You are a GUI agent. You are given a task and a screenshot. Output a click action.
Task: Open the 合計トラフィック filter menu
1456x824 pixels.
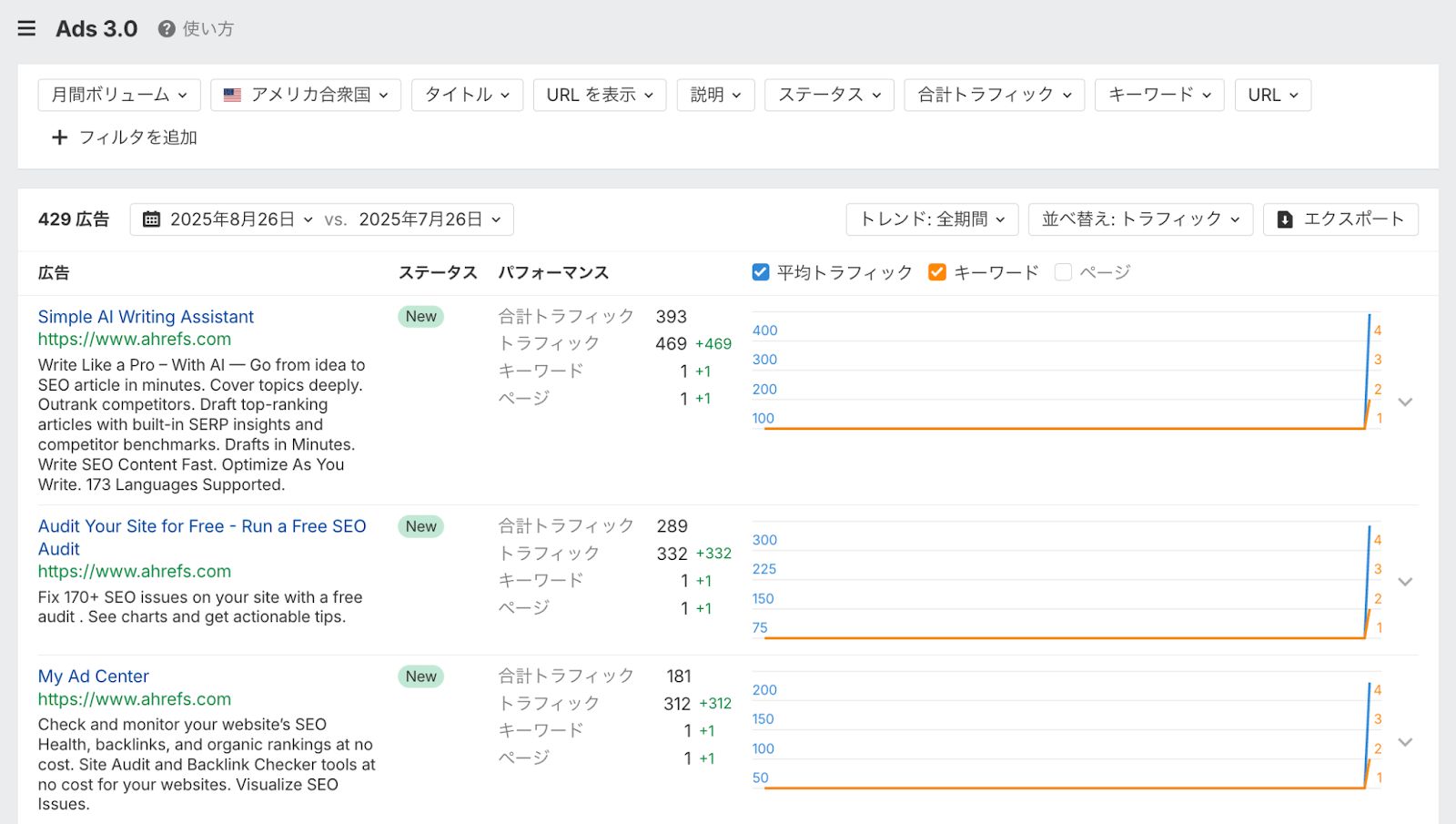pyautogui.click(x=994, y=95)
